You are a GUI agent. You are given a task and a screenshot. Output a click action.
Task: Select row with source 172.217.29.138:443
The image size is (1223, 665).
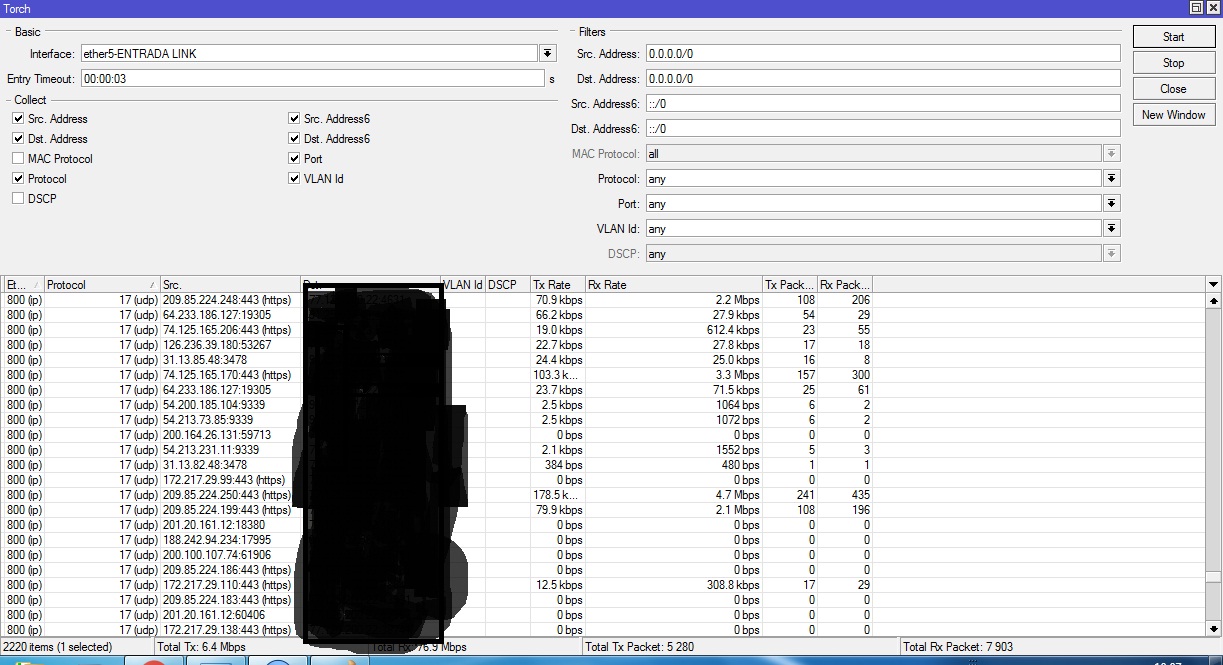(x=604, y=630)
